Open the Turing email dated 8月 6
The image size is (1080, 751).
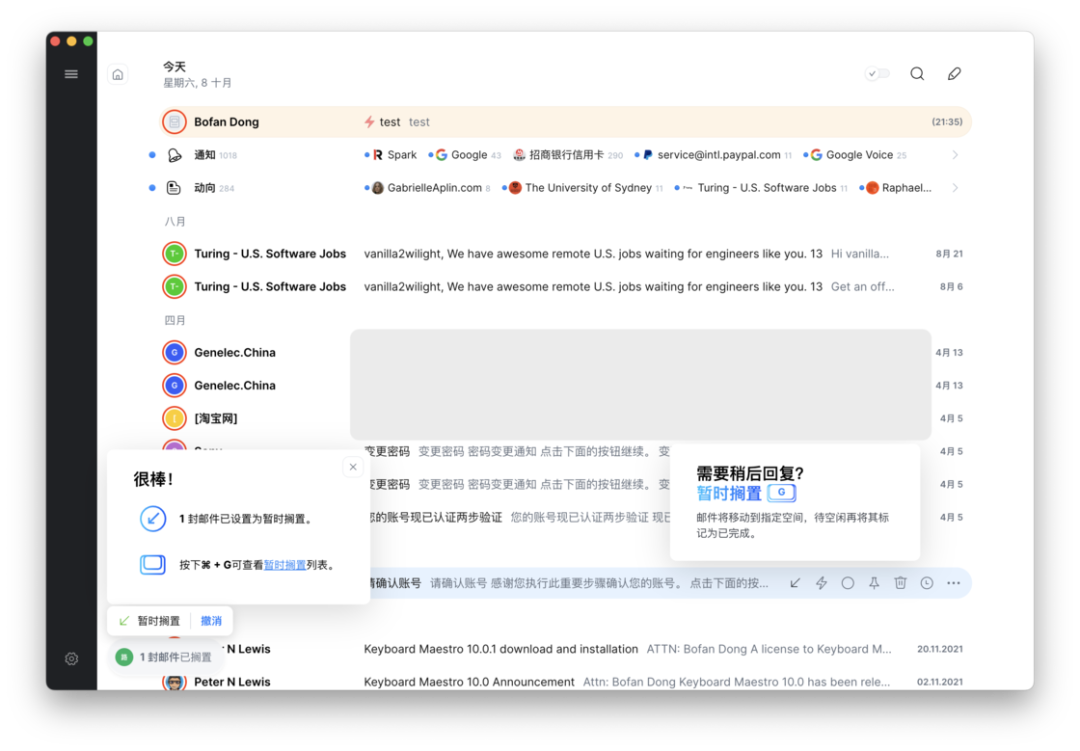point(566,287)
